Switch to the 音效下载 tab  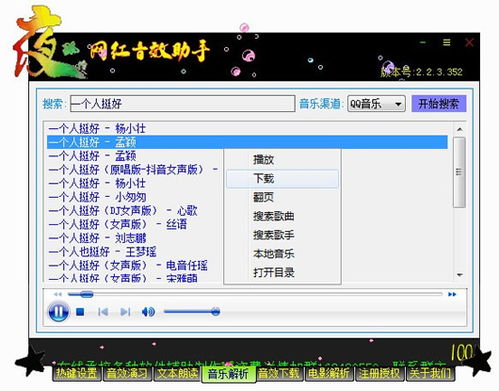pos(279,373)
